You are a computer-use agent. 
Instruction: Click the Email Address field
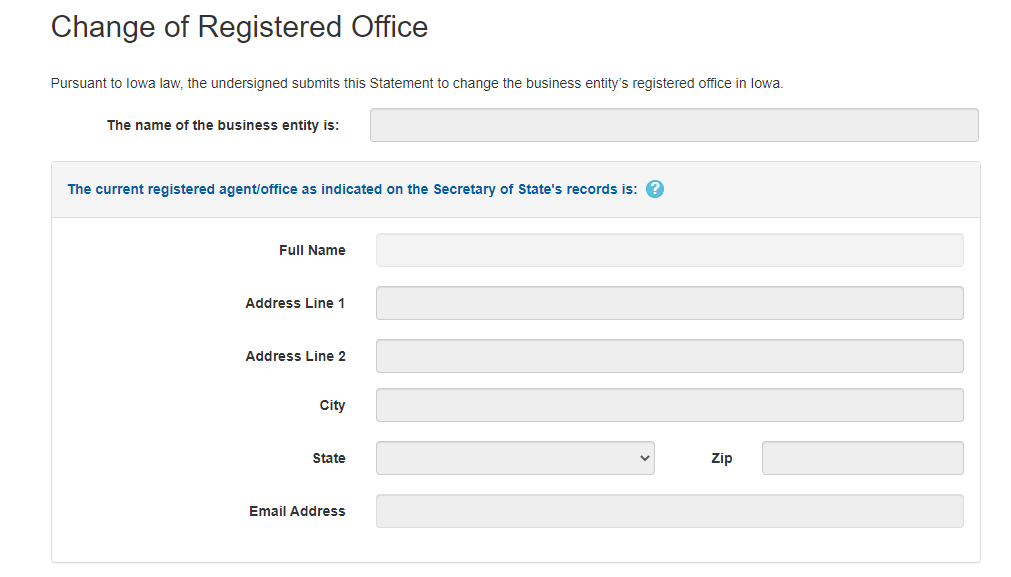669,511
